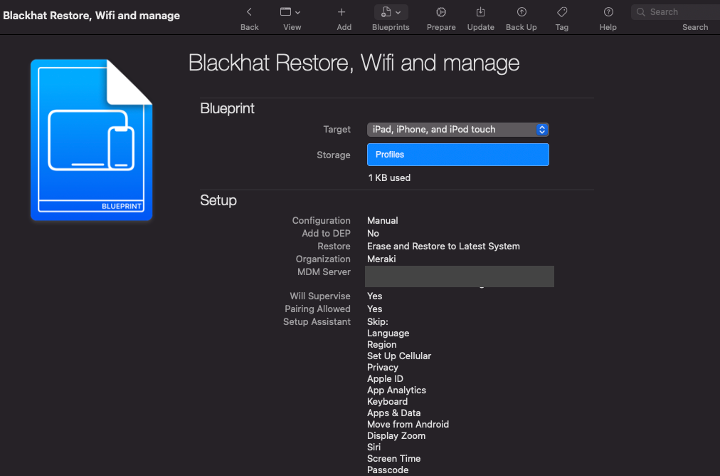Click the Prepare toolbar icon

click(x=441, y=12)
